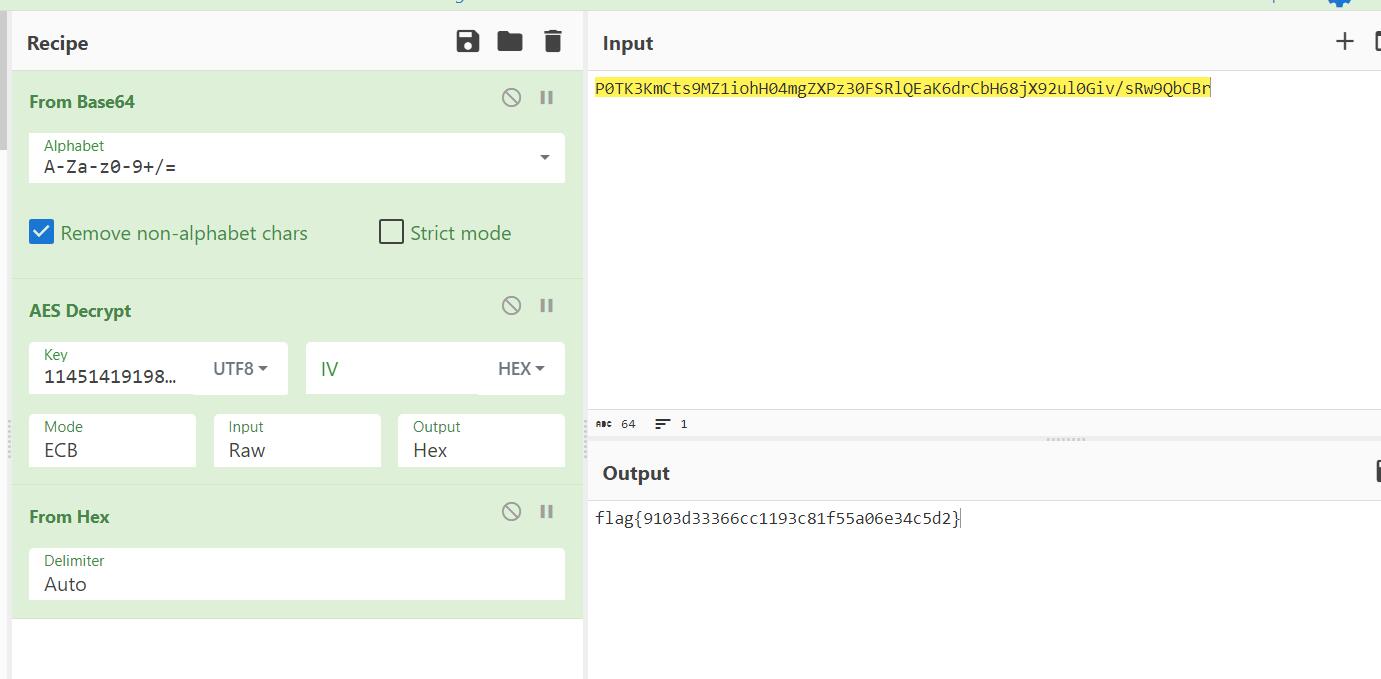Disable the From Base64 operation
The image size is (1381, 679).
coord(511,98)
